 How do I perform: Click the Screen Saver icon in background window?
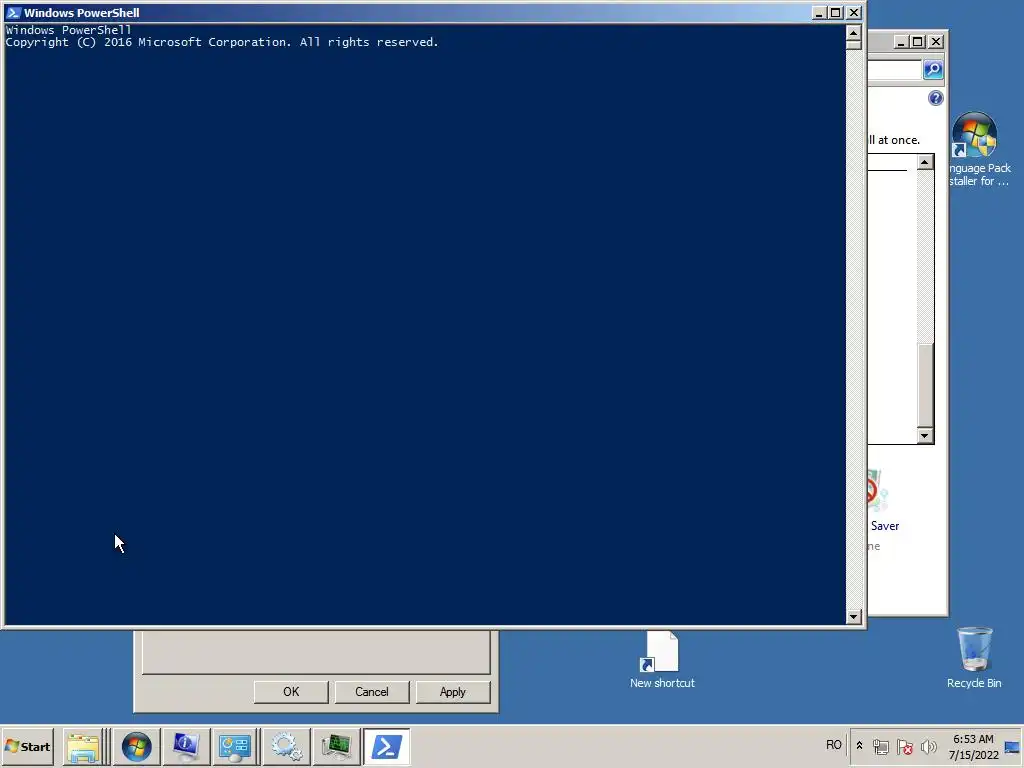pyautogui.click(x=875, y=490)
